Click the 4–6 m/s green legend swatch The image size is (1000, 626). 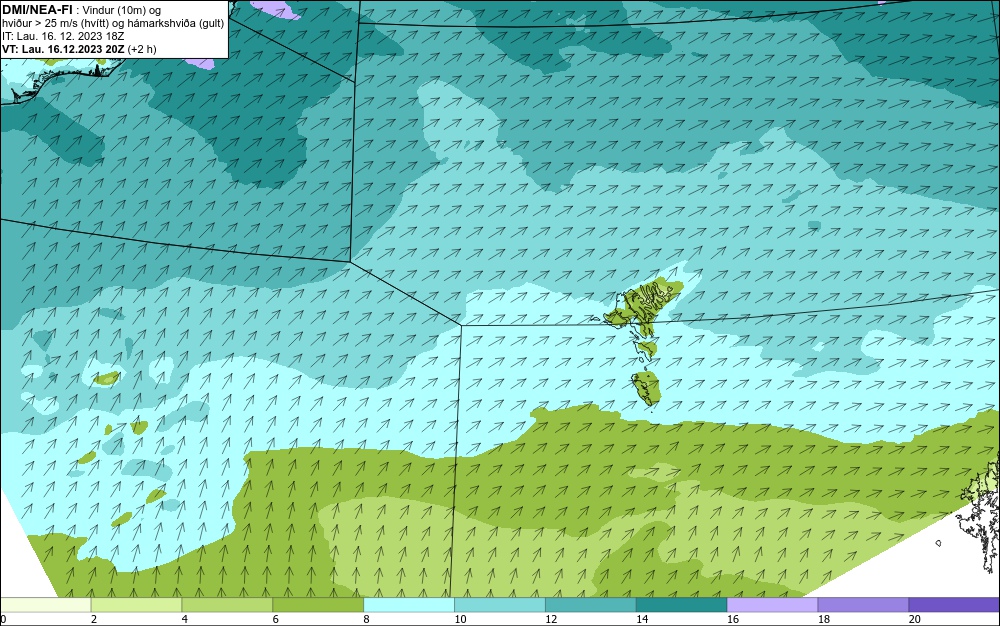(227, 604)
